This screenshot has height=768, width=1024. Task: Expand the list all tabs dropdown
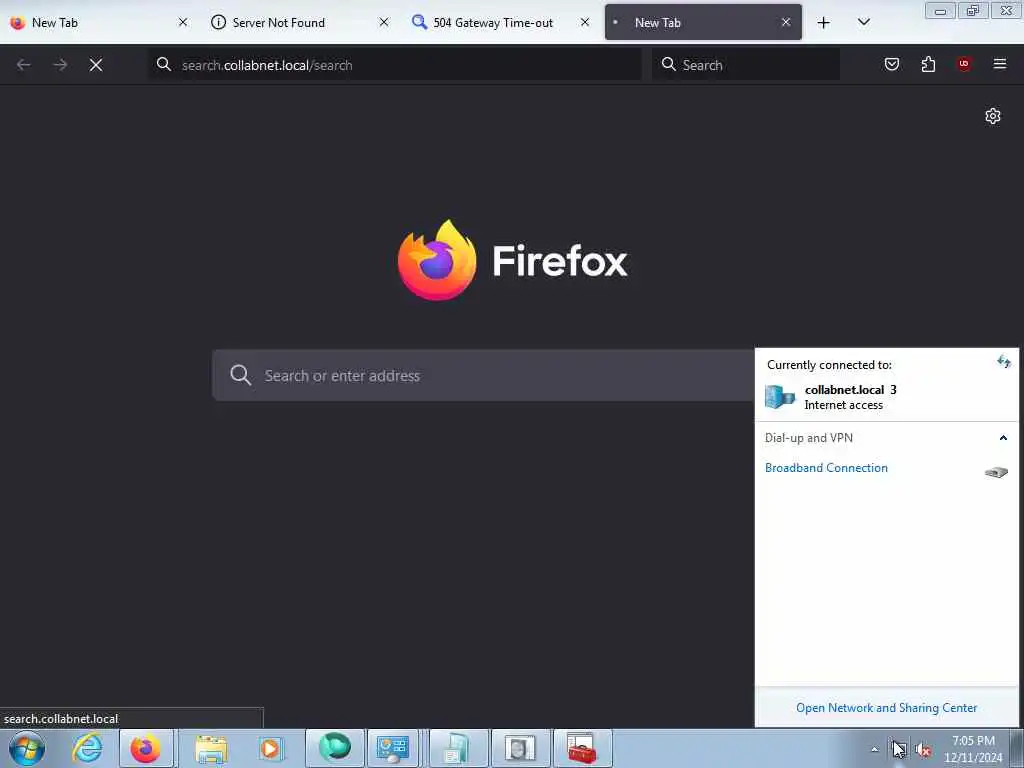pos(863,22)
